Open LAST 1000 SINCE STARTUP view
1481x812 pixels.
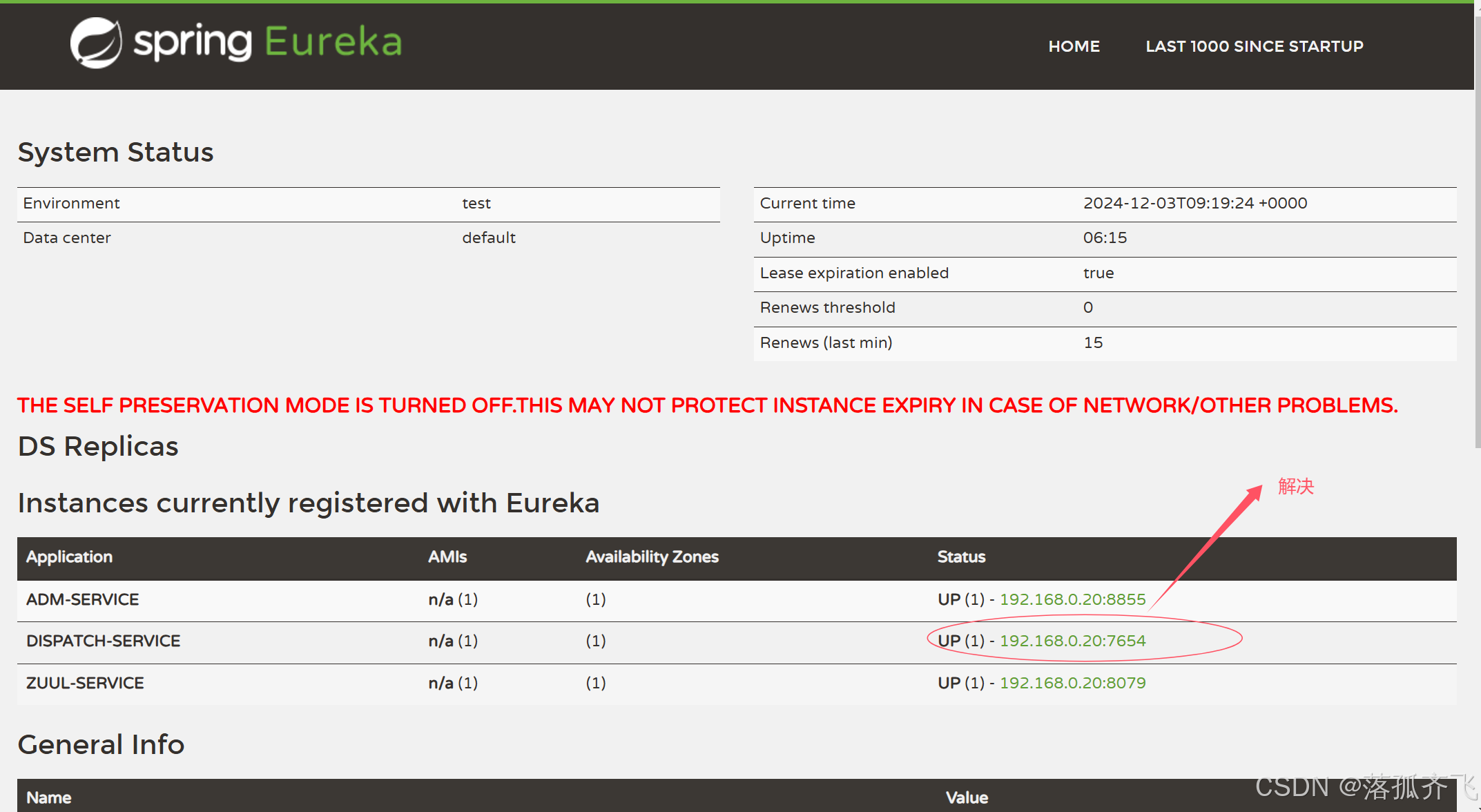(1254, 46)
